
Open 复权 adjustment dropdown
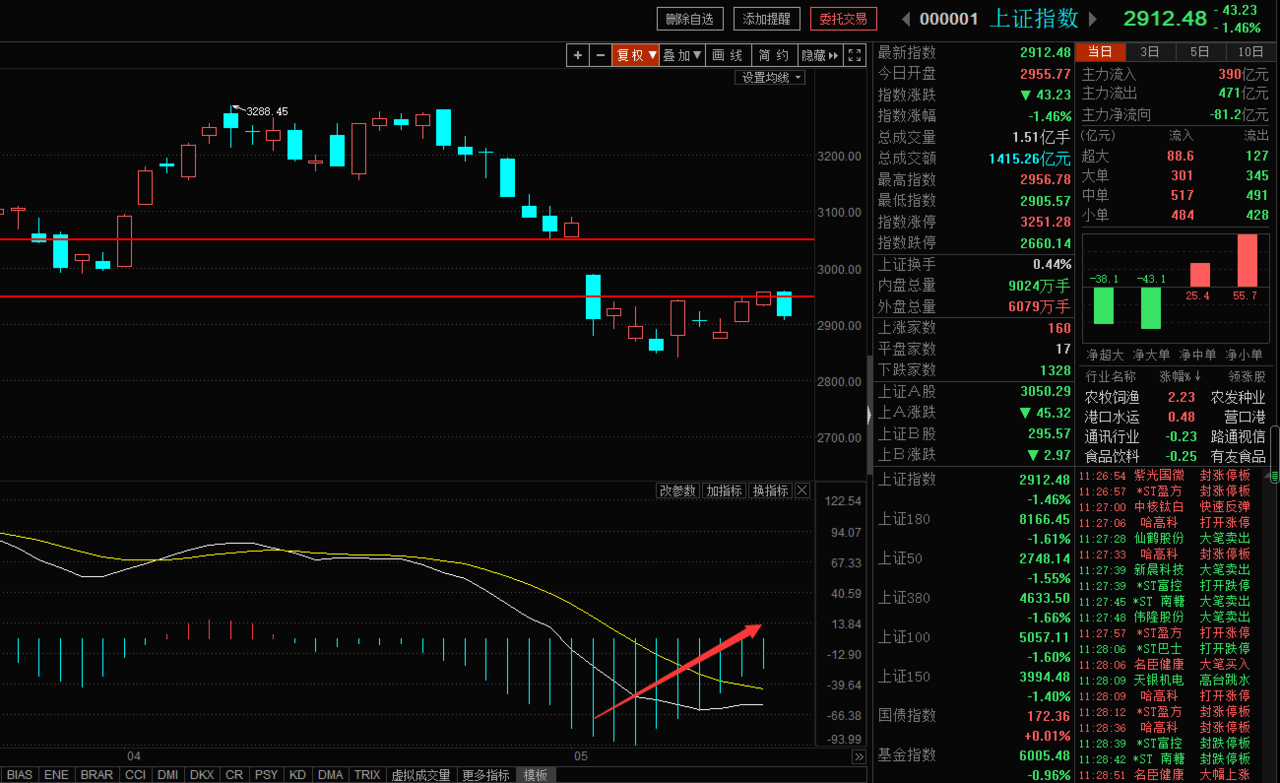click(x=636, y=56)
